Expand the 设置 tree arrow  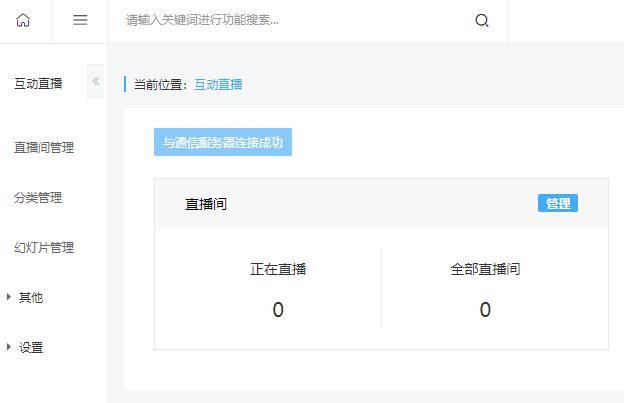9,347
